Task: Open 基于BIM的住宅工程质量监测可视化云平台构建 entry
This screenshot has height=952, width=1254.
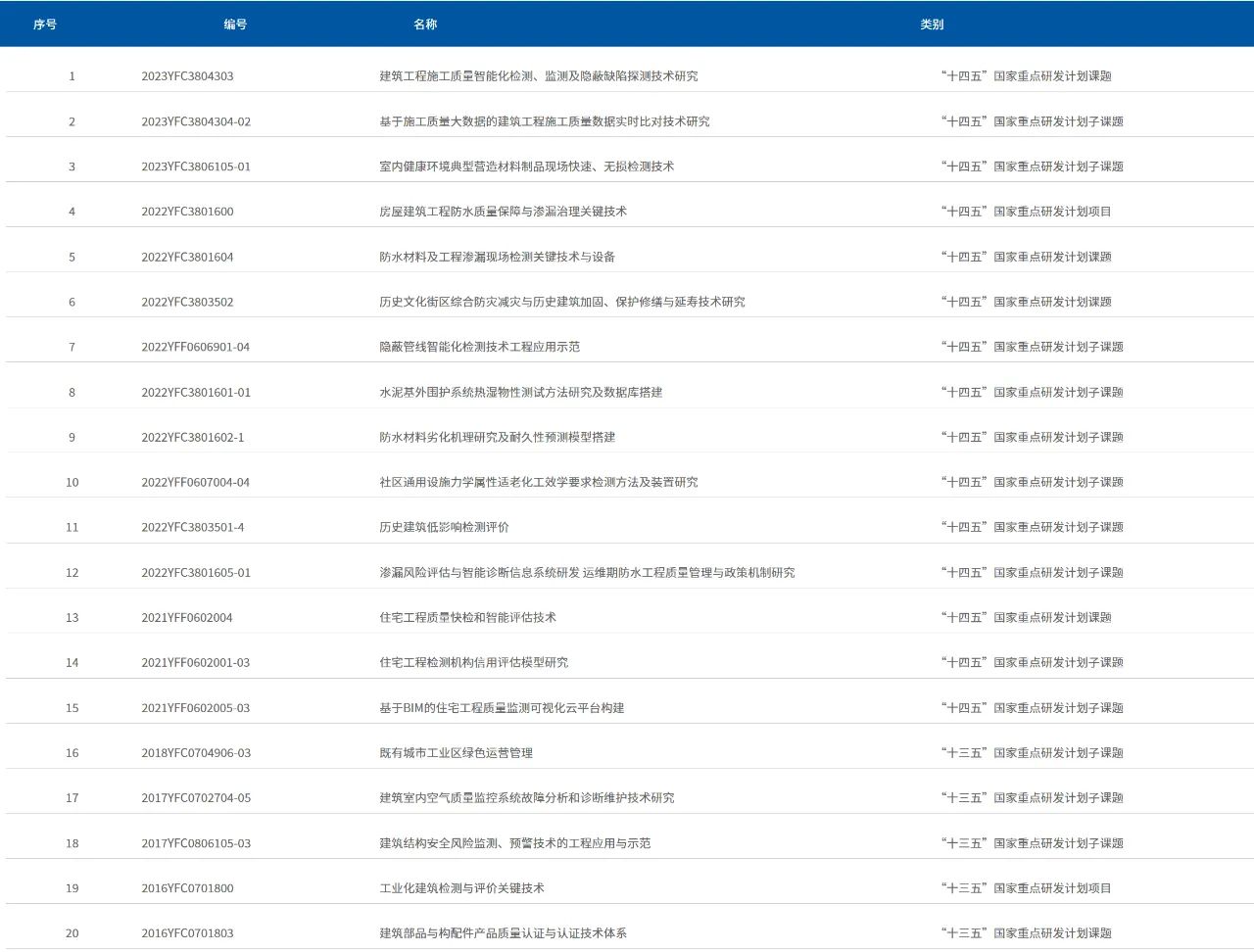Action: click(502, 707)
